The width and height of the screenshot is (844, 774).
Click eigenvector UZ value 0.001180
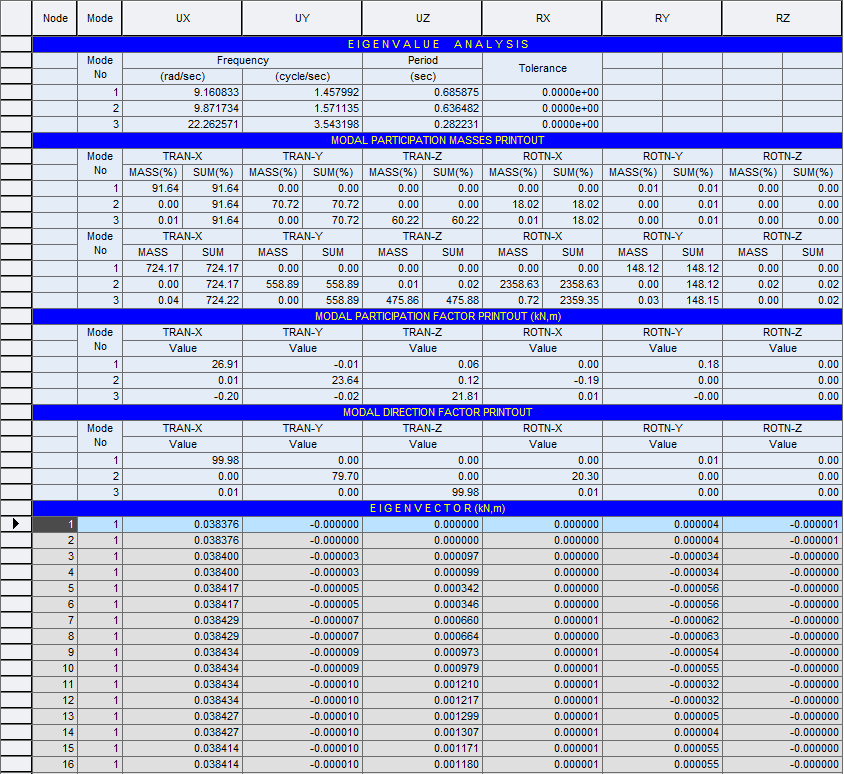423,764
